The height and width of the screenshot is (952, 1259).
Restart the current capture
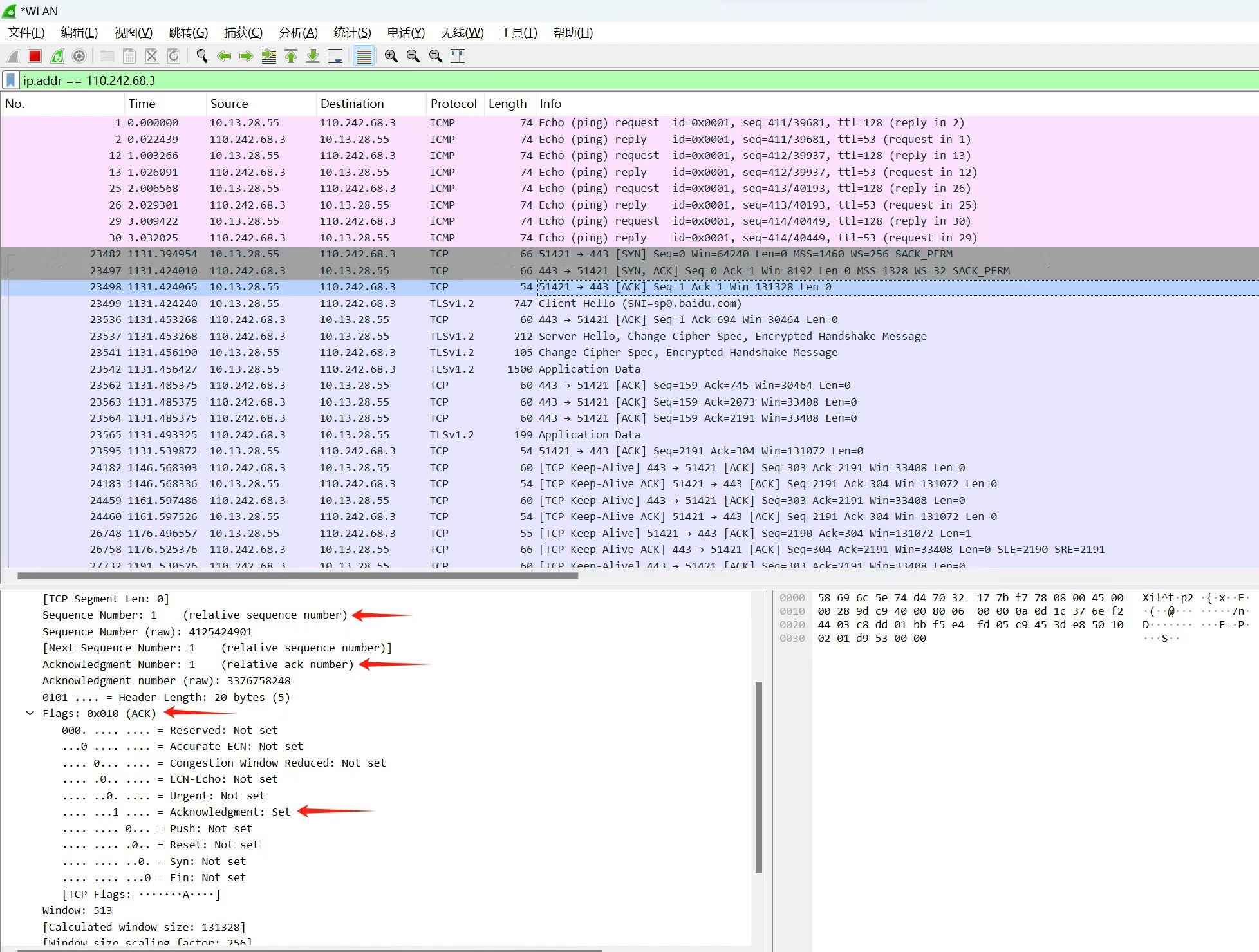(x=57, y=57)
